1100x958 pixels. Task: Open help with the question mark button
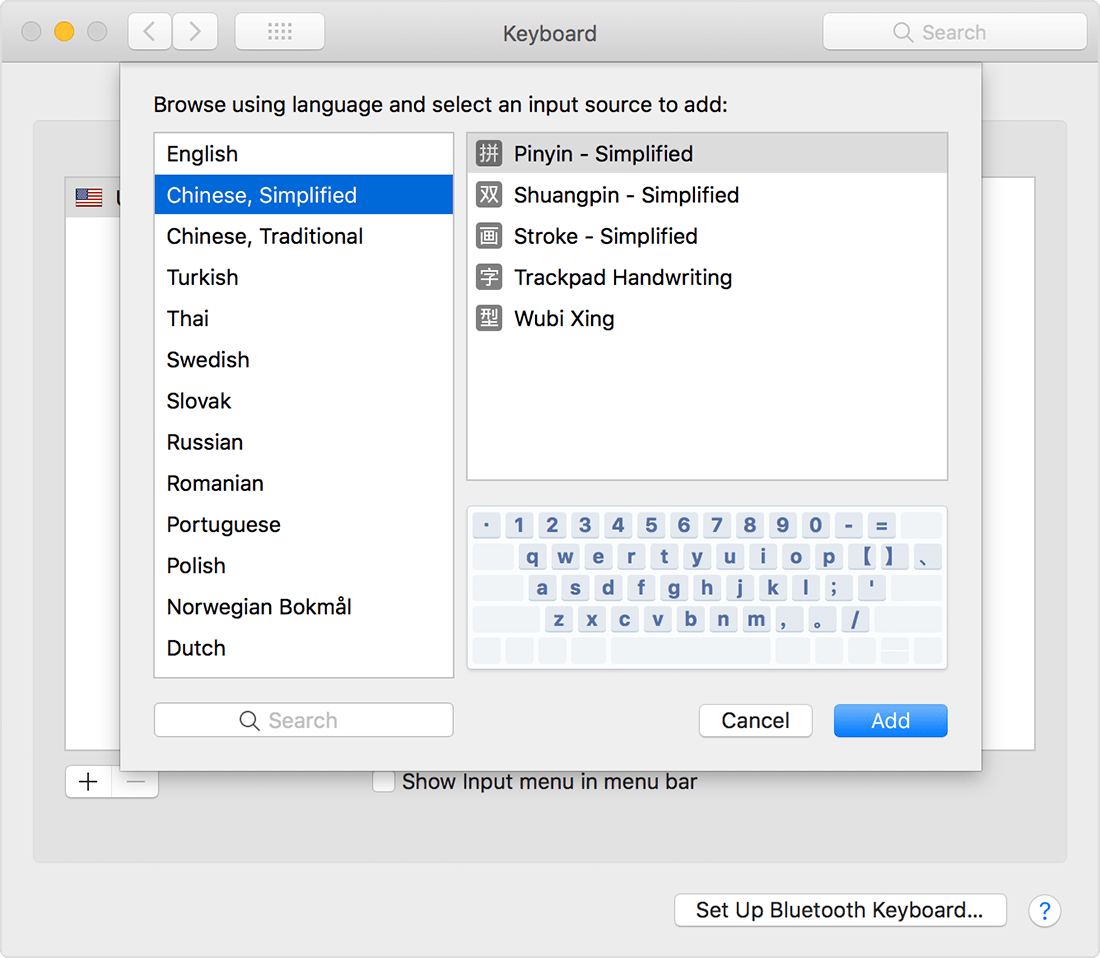tap(1044, 911)
